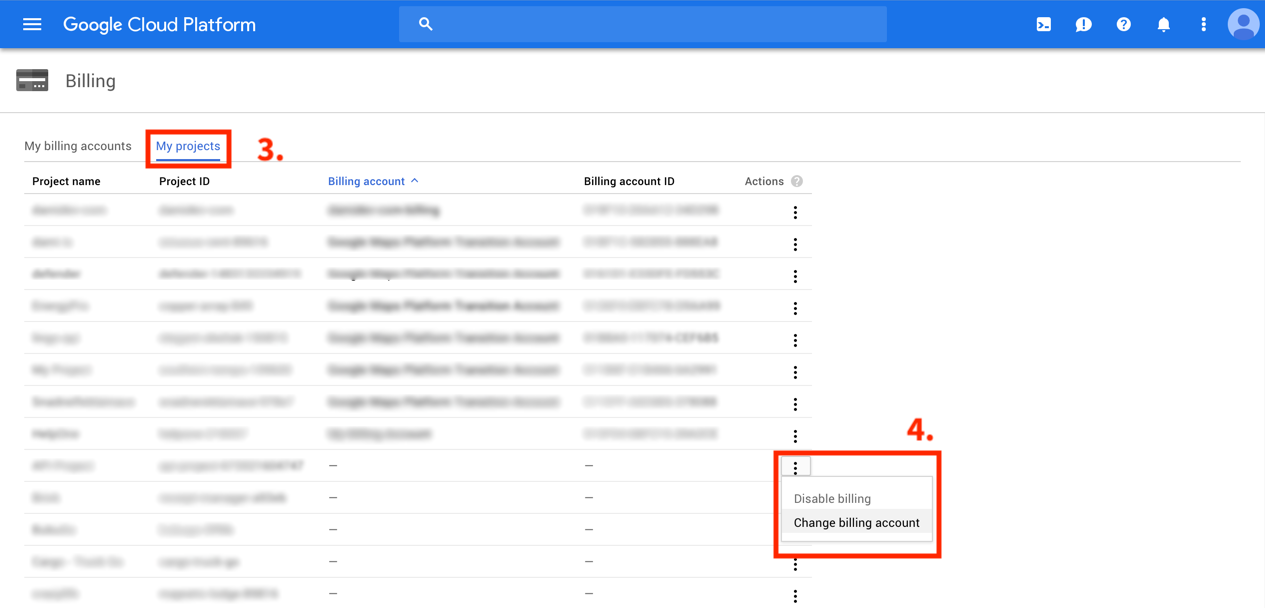Select Change billing account from the menu

(x=856, y=522)
